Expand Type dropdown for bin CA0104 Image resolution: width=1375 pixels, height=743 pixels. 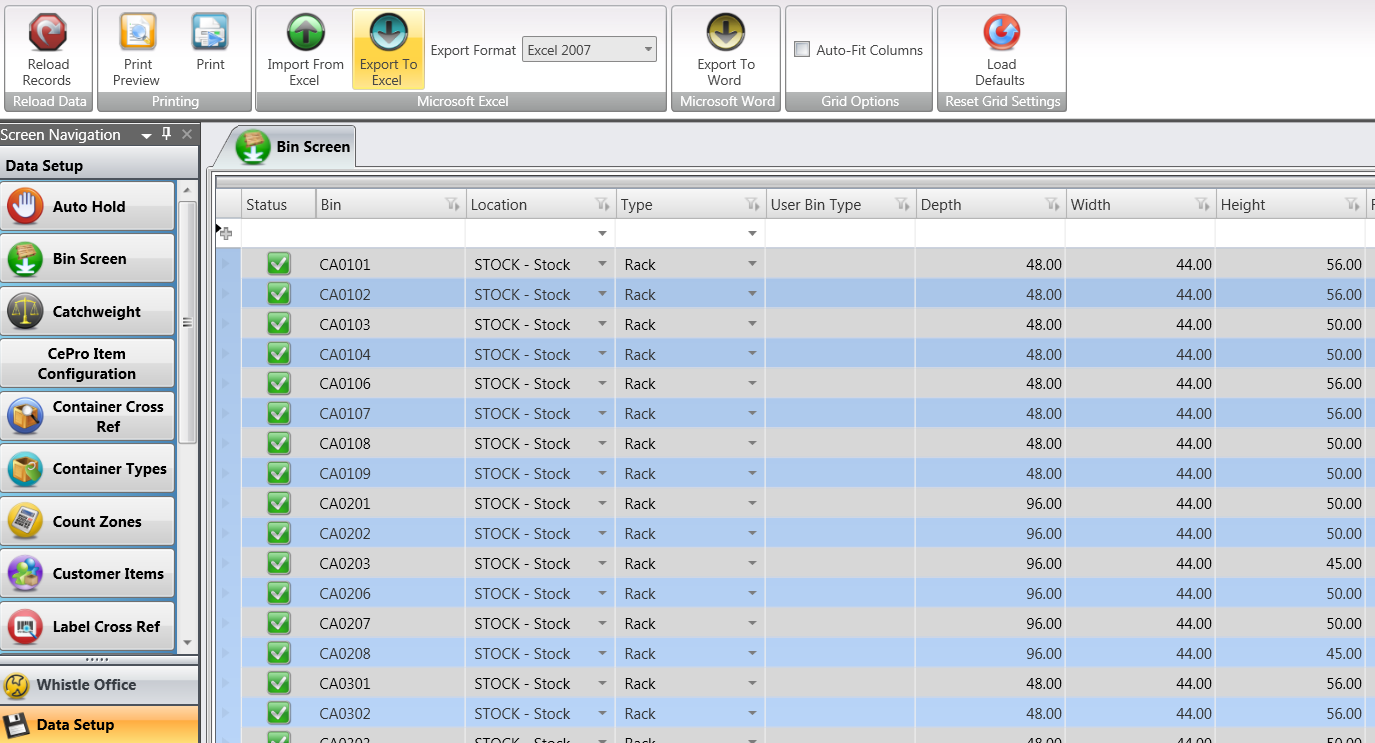(752, 354)
